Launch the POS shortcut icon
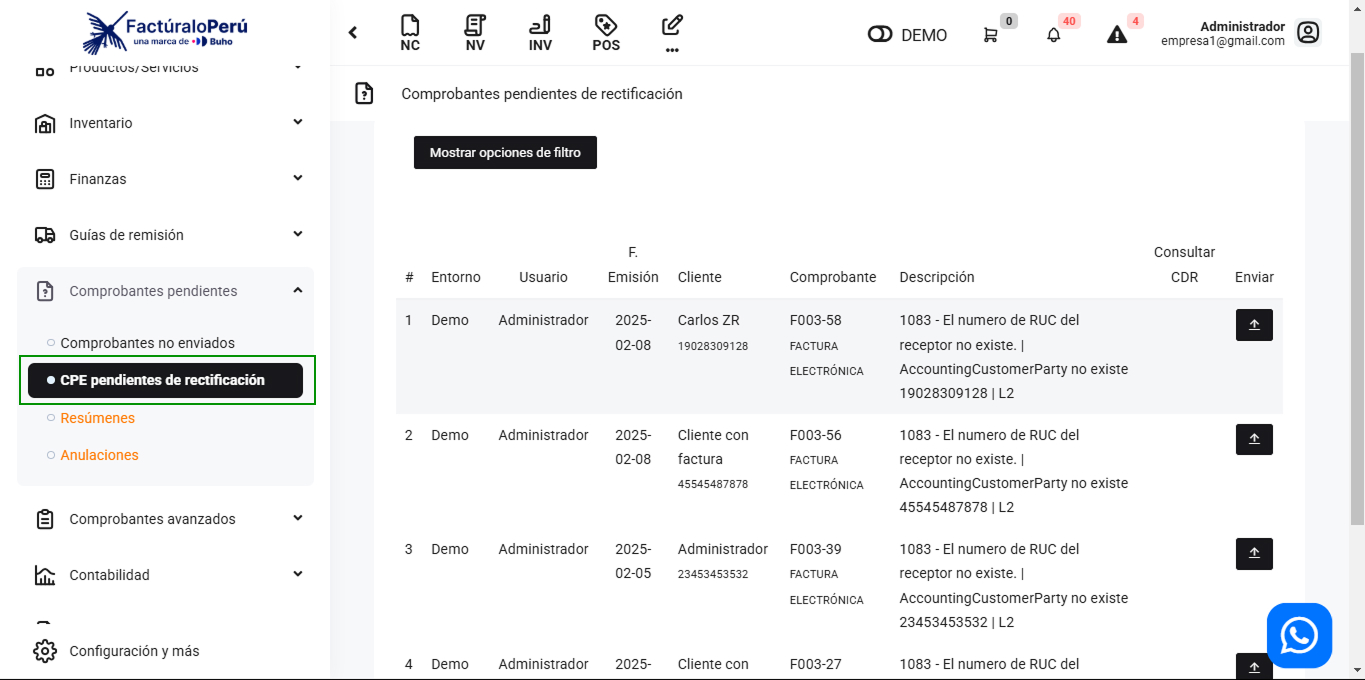The height and width of the screenshot is (680, 1365). click(606, 33)
